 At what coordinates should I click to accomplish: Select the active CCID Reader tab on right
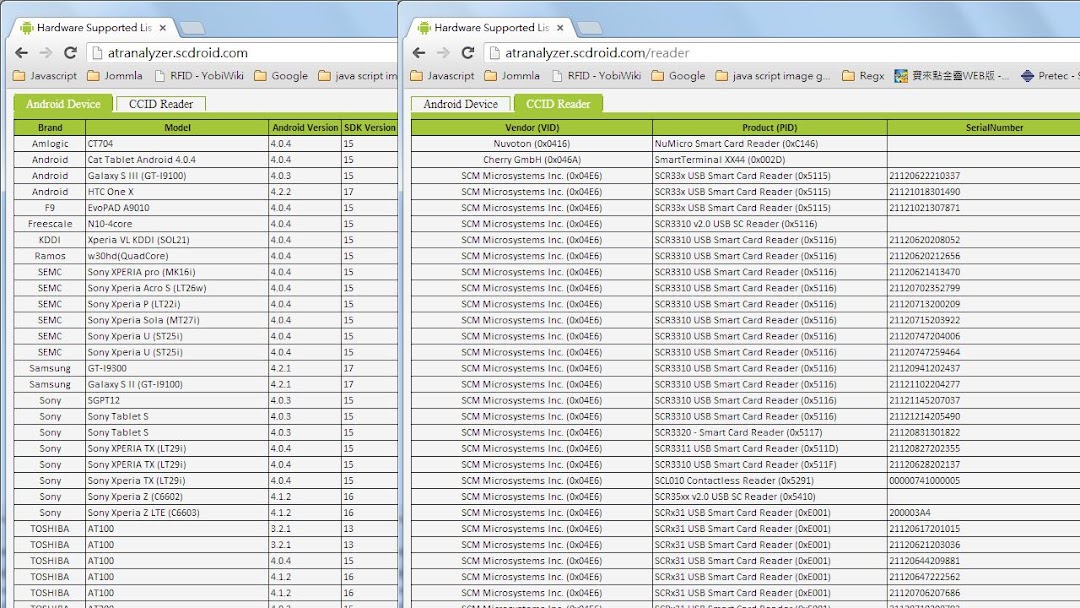pos(558,104)
